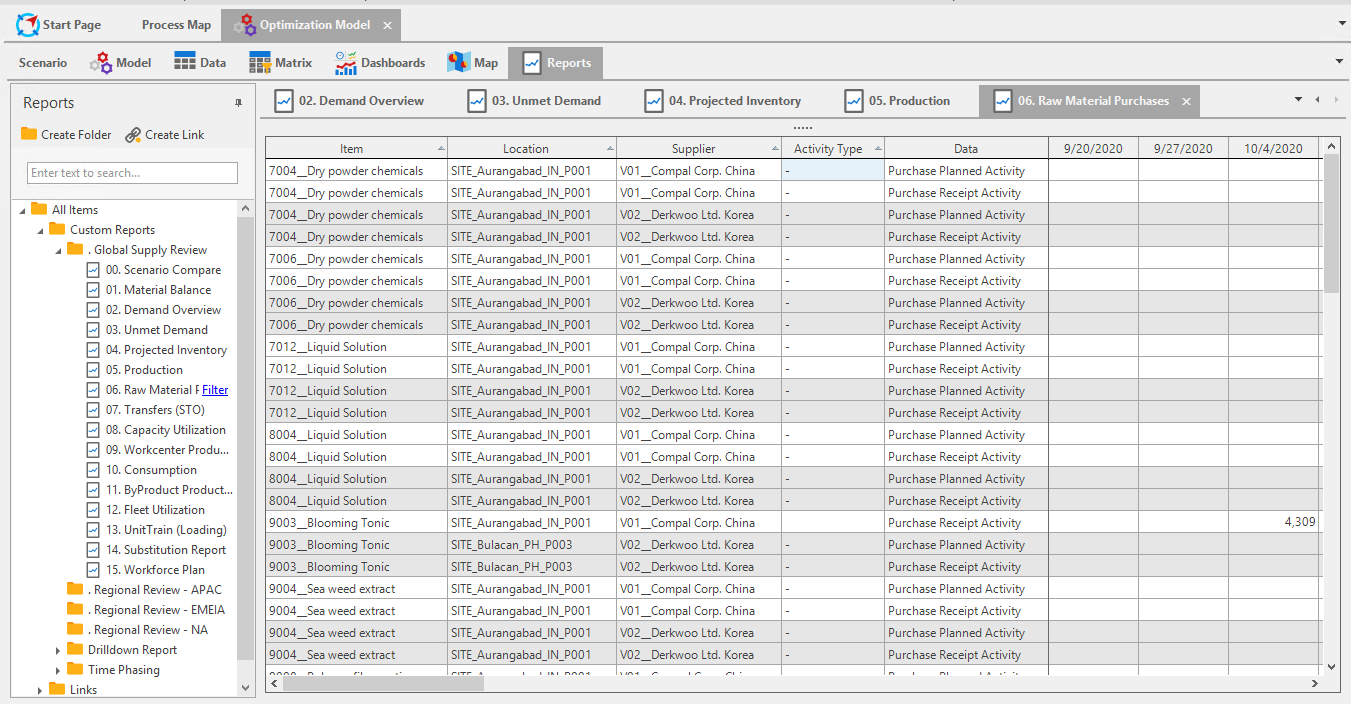Screen dimensions: 1351x704
Task: Click the Filter link in tree
Action: coord(215,390)
